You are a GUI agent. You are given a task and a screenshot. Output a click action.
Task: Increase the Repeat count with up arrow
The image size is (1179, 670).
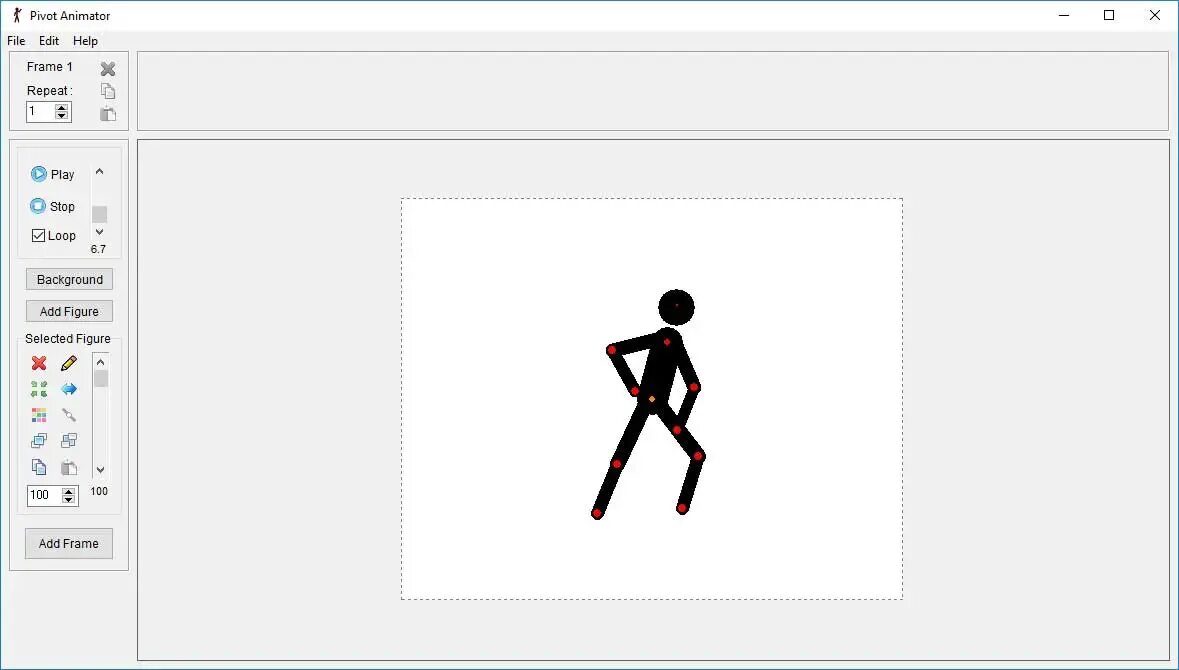(62, 108)
